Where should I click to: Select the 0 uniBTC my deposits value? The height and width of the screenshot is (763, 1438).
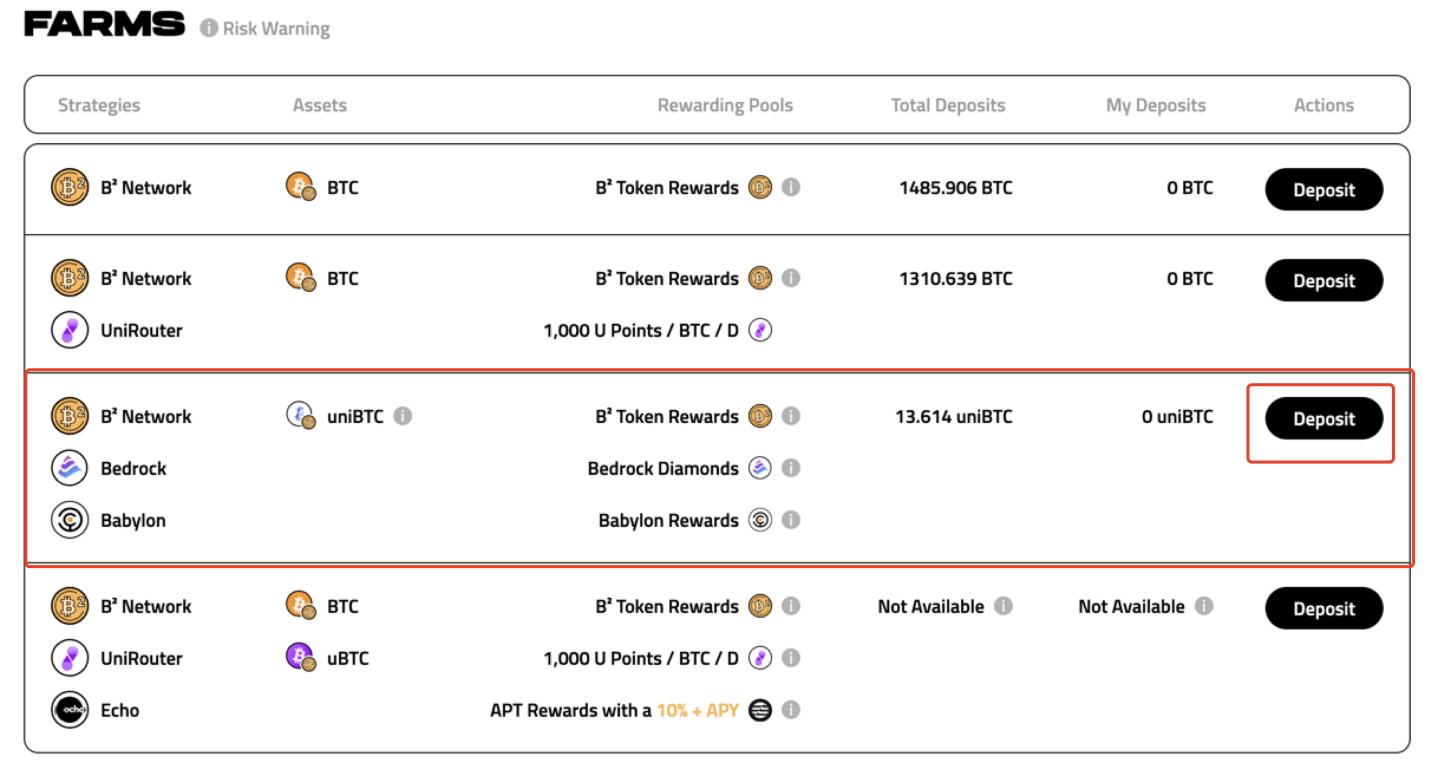click(1178, 417)
